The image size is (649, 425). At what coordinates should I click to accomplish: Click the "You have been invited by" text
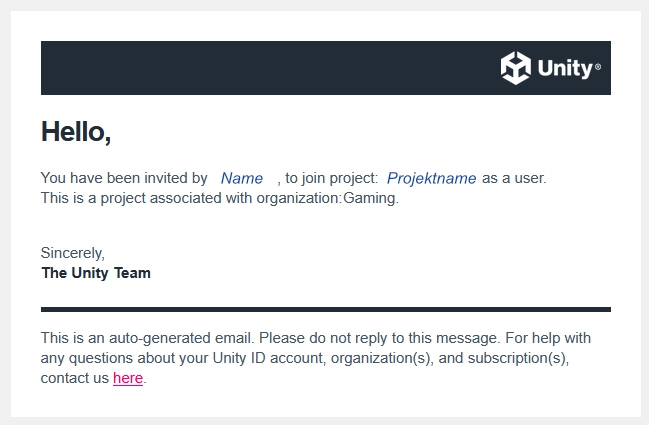pos(124,178)
